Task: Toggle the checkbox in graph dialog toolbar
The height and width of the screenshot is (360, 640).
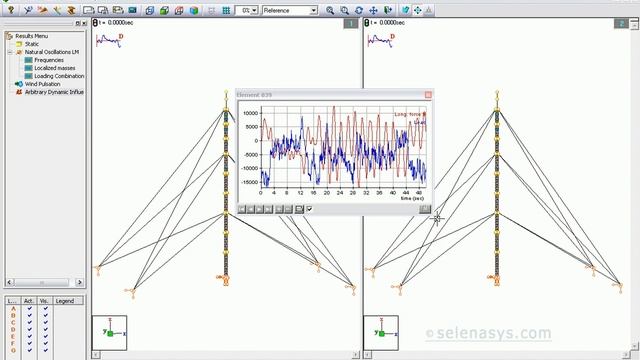Action: coord(309,209)
